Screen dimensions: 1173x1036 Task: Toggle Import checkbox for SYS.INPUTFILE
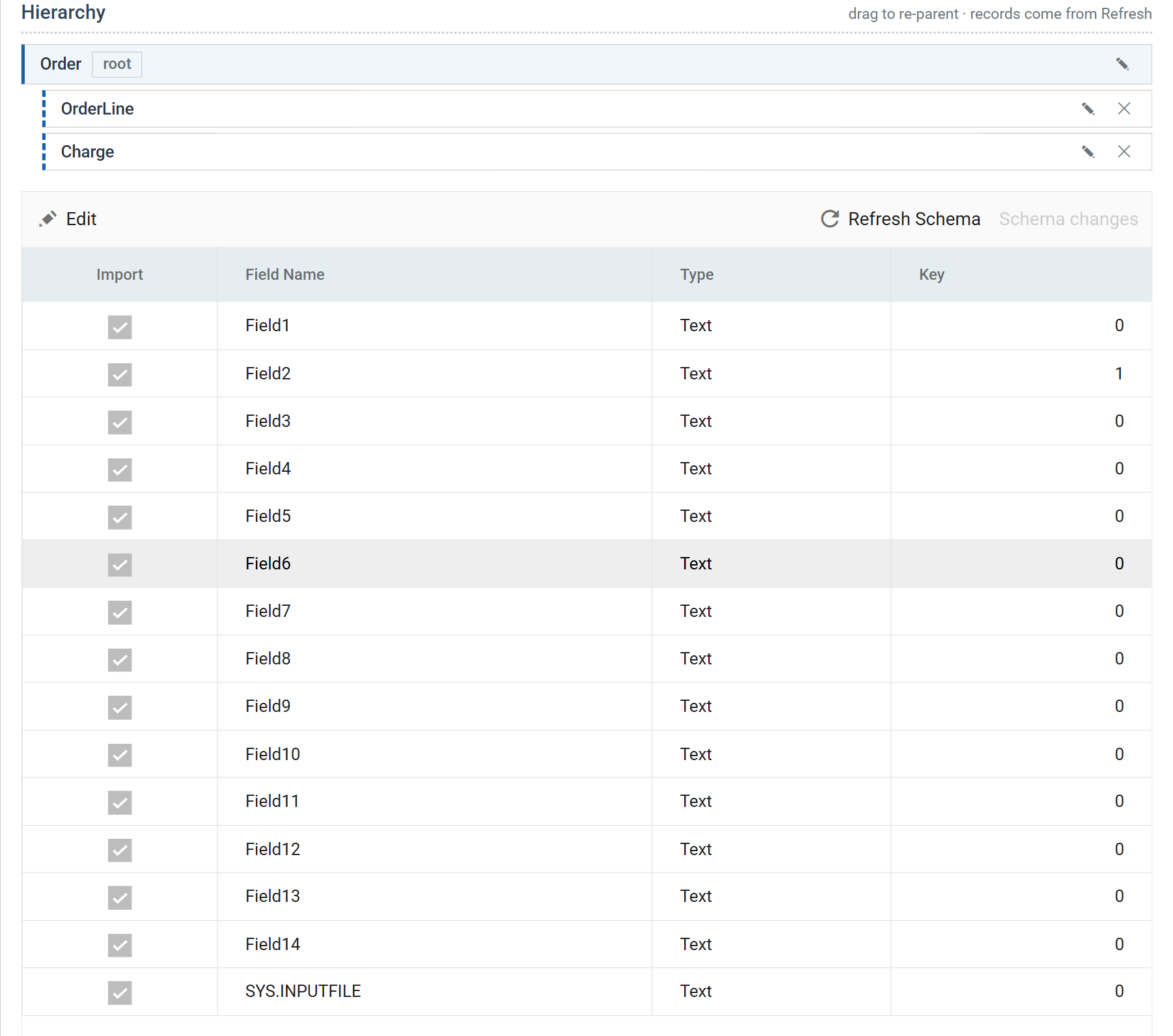point(120,992)
